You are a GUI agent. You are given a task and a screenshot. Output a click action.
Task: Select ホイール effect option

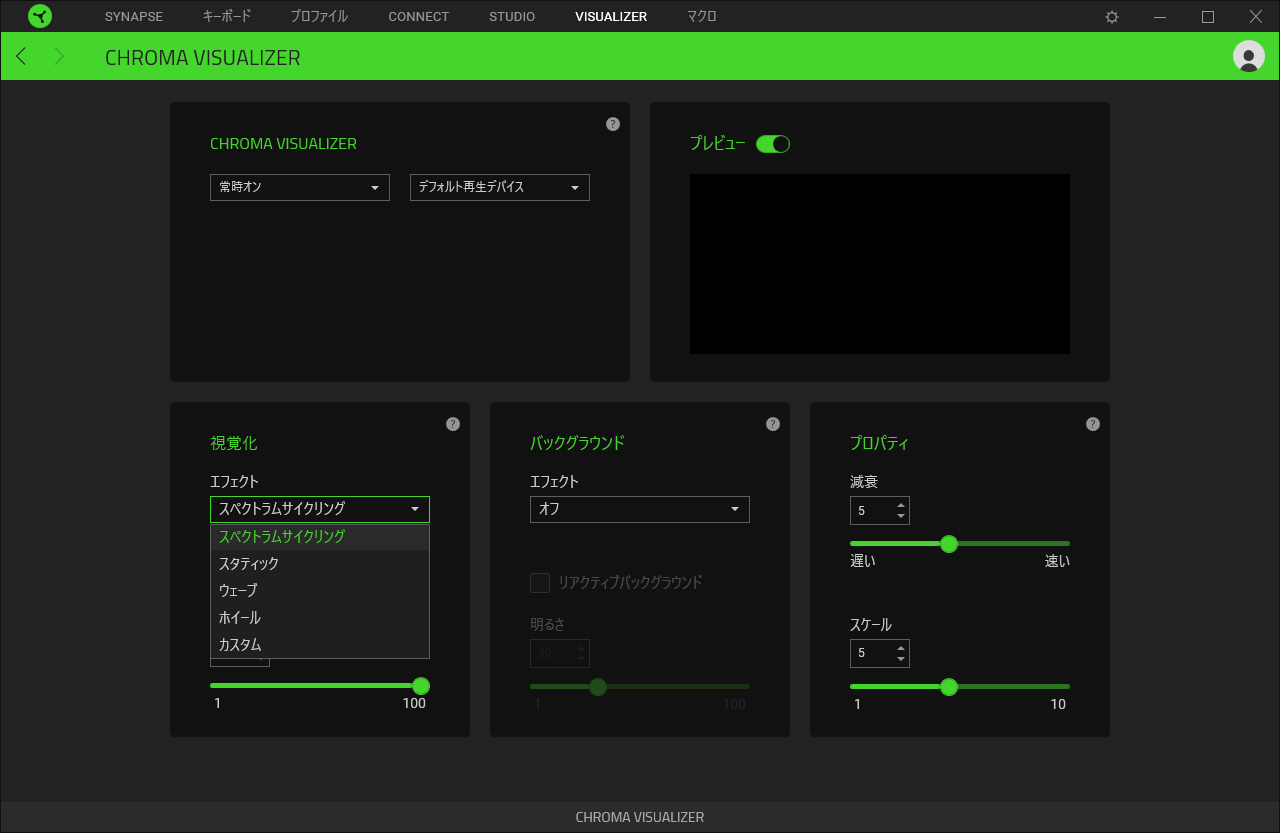(320, 618)
